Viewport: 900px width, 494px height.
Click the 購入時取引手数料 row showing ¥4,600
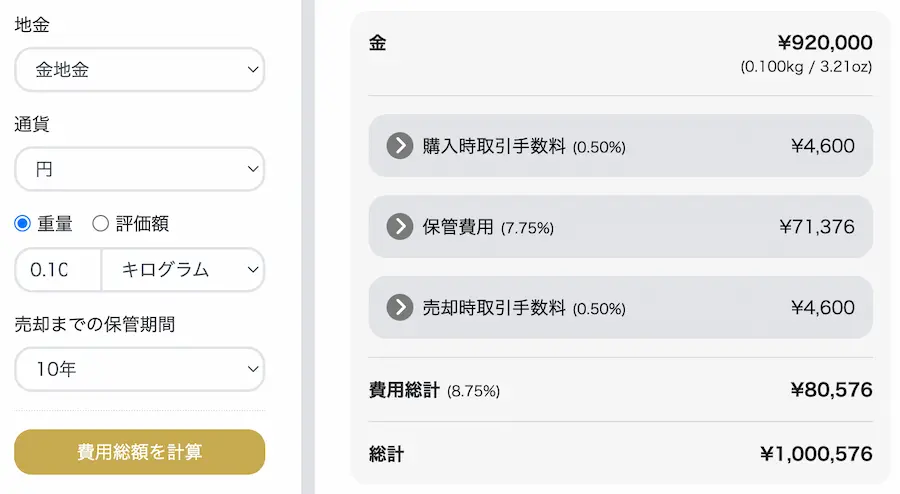click(x=620, y=146)
